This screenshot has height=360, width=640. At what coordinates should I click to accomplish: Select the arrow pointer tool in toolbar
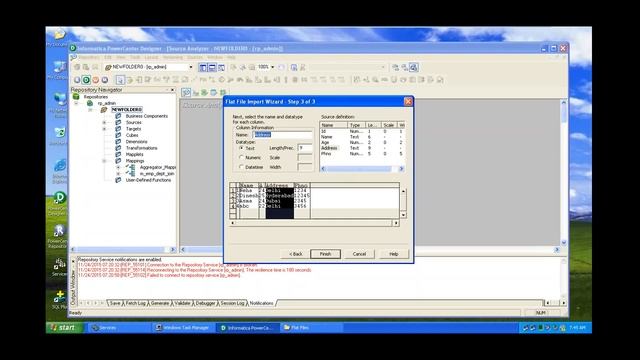(120, 80)
